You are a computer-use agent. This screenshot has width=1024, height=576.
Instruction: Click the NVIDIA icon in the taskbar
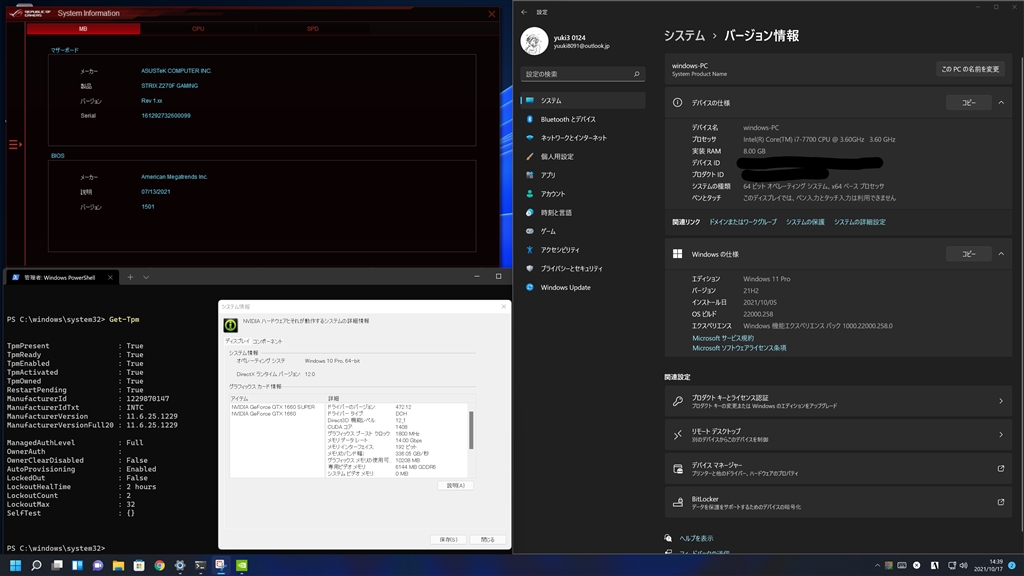(241, 565)
